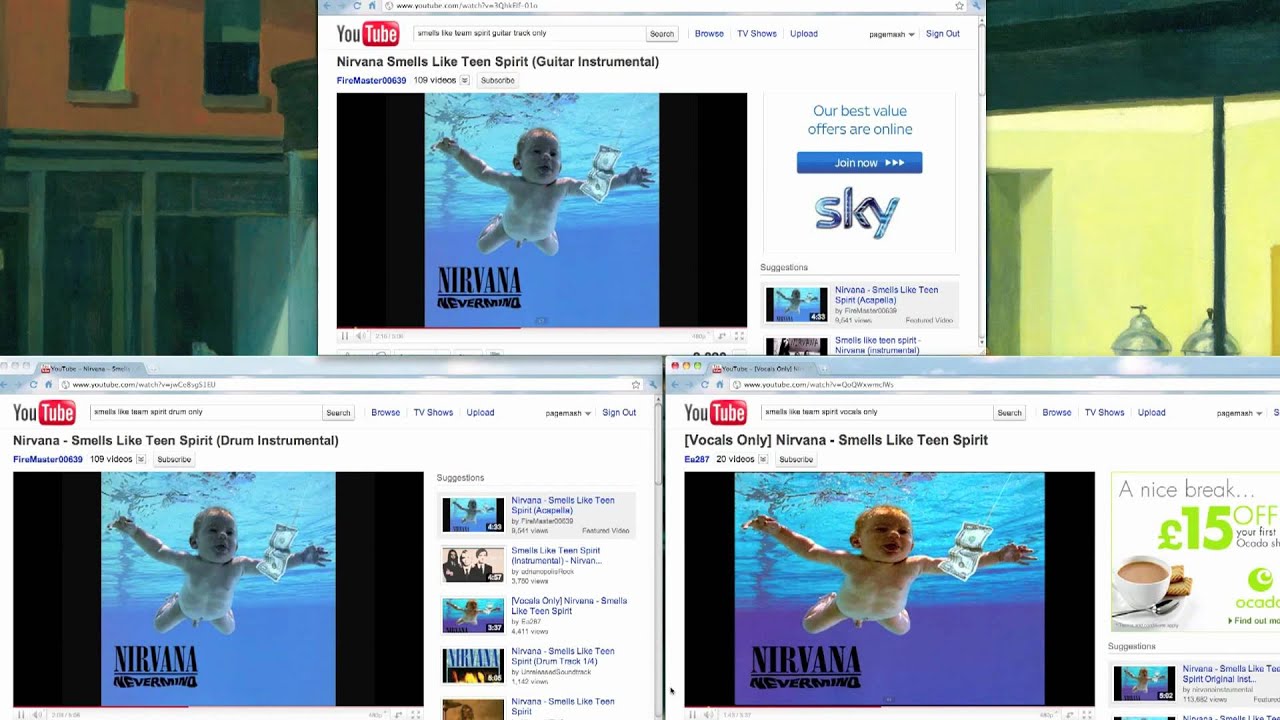Pause the Guitar Instrumental video
1280x720 pixels.
345,336
